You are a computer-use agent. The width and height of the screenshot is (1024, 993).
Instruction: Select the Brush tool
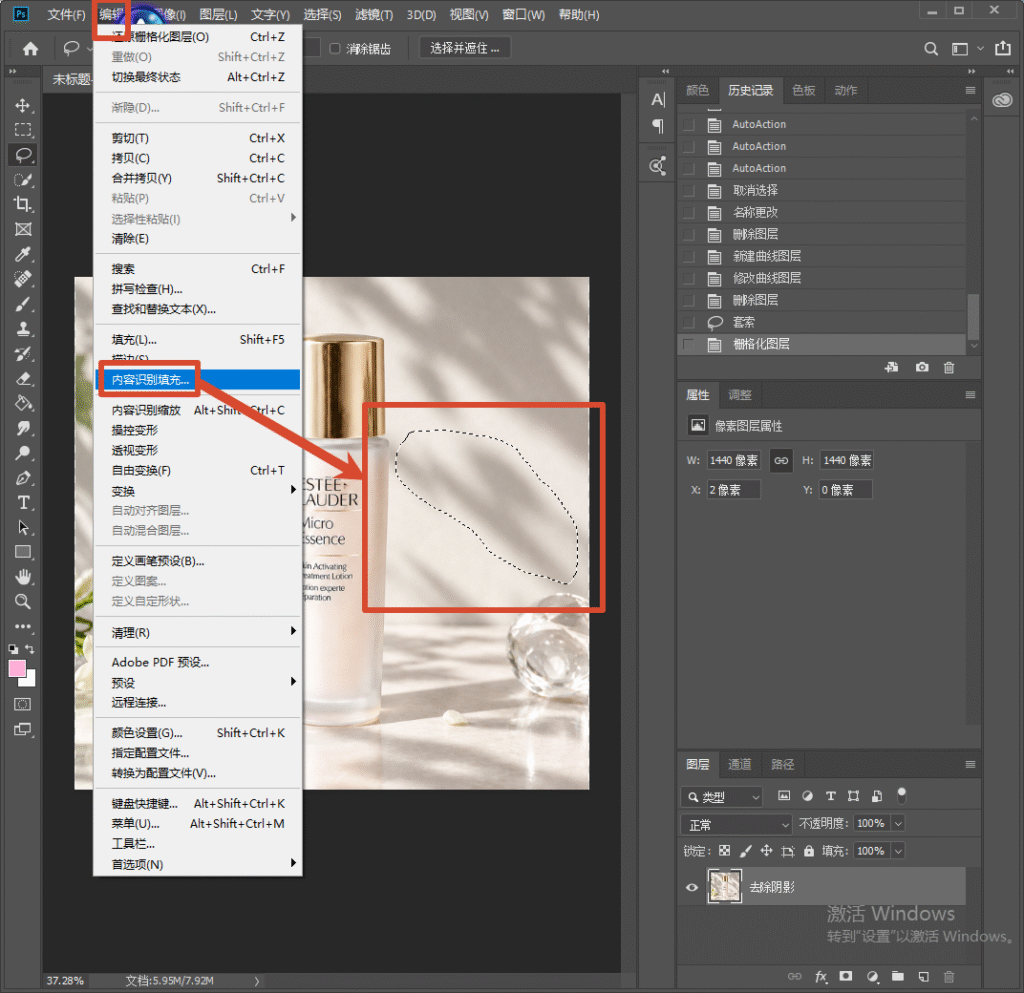[x=23, y=304]
